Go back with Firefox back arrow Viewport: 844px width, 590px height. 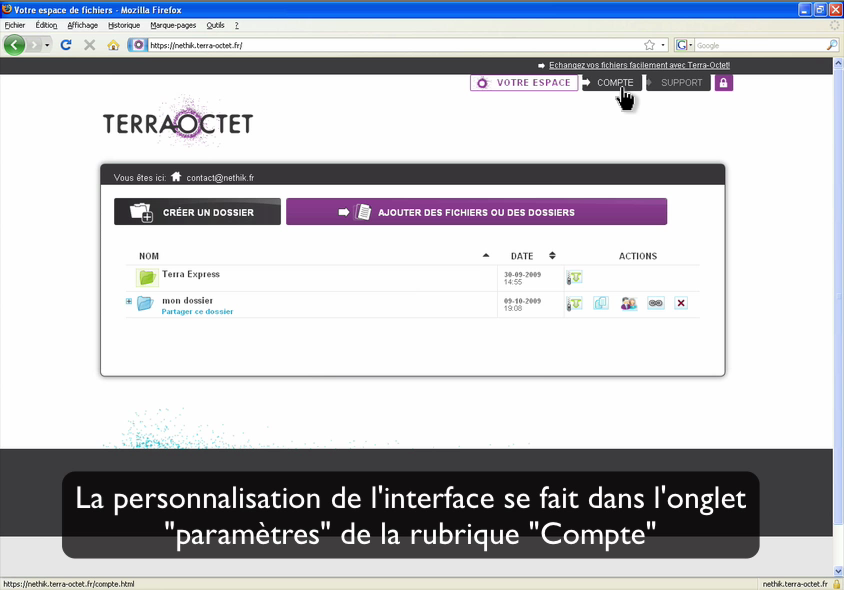15,45
